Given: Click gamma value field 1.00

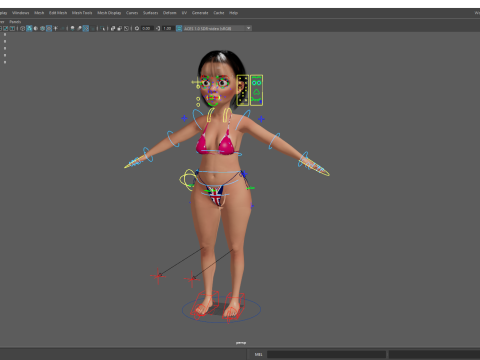Looking at the screenshot, I should click(x=167, y=28).
